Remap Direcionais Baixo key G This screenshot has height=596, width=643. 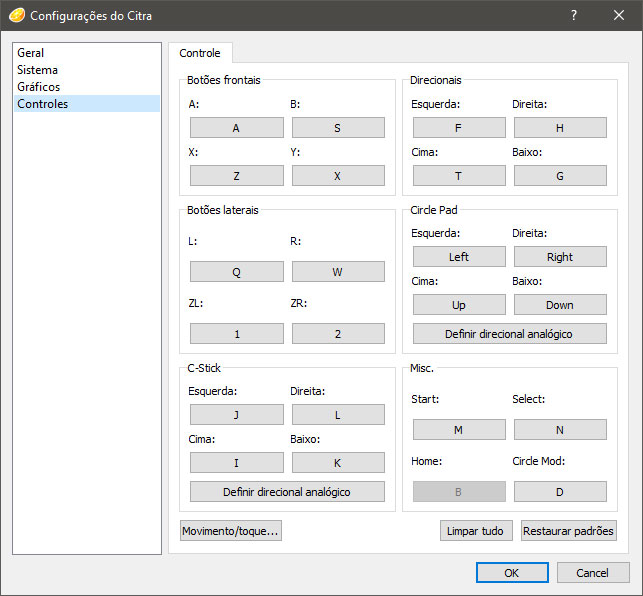560,176
